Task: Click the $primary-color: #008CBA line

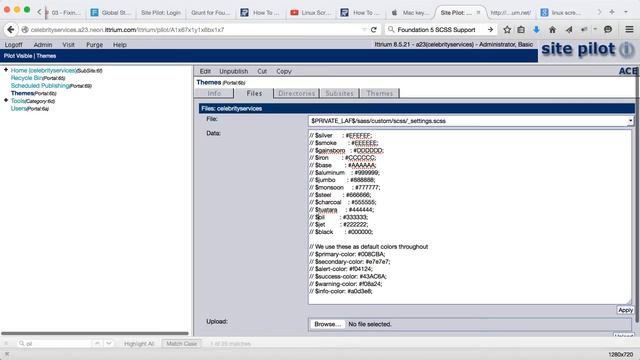Action: (x=347, y=254)
